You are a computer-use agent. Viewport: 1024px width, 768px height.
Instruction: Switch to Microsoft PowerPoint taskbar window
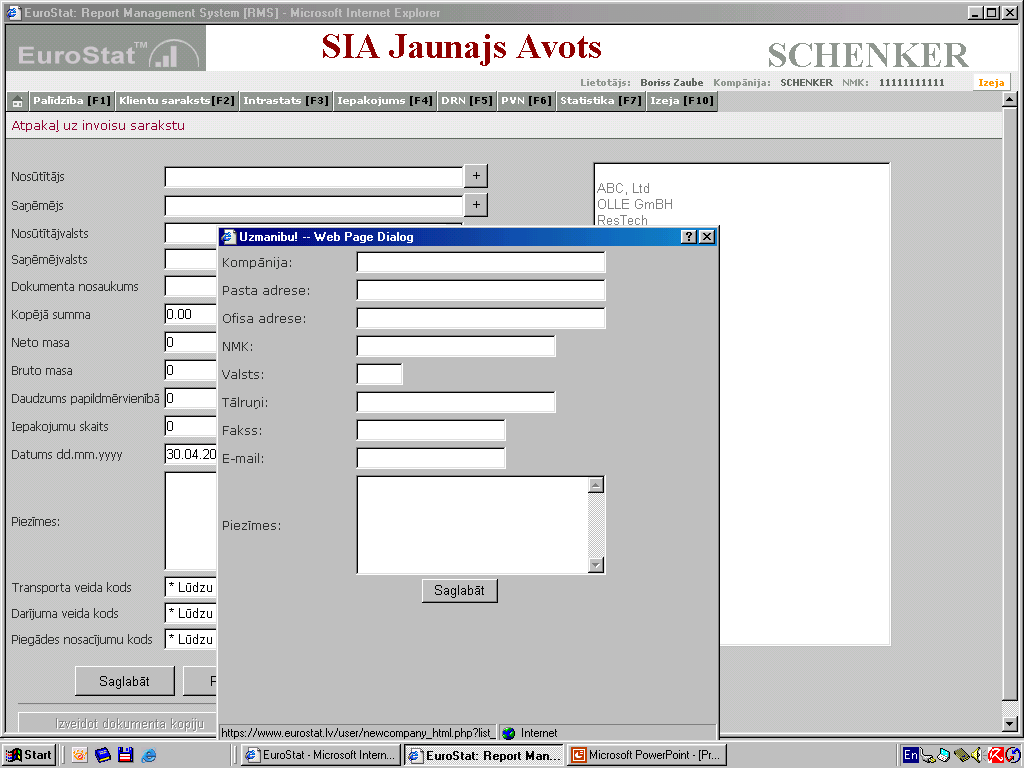pyautogui.click(x=647, y=755)
